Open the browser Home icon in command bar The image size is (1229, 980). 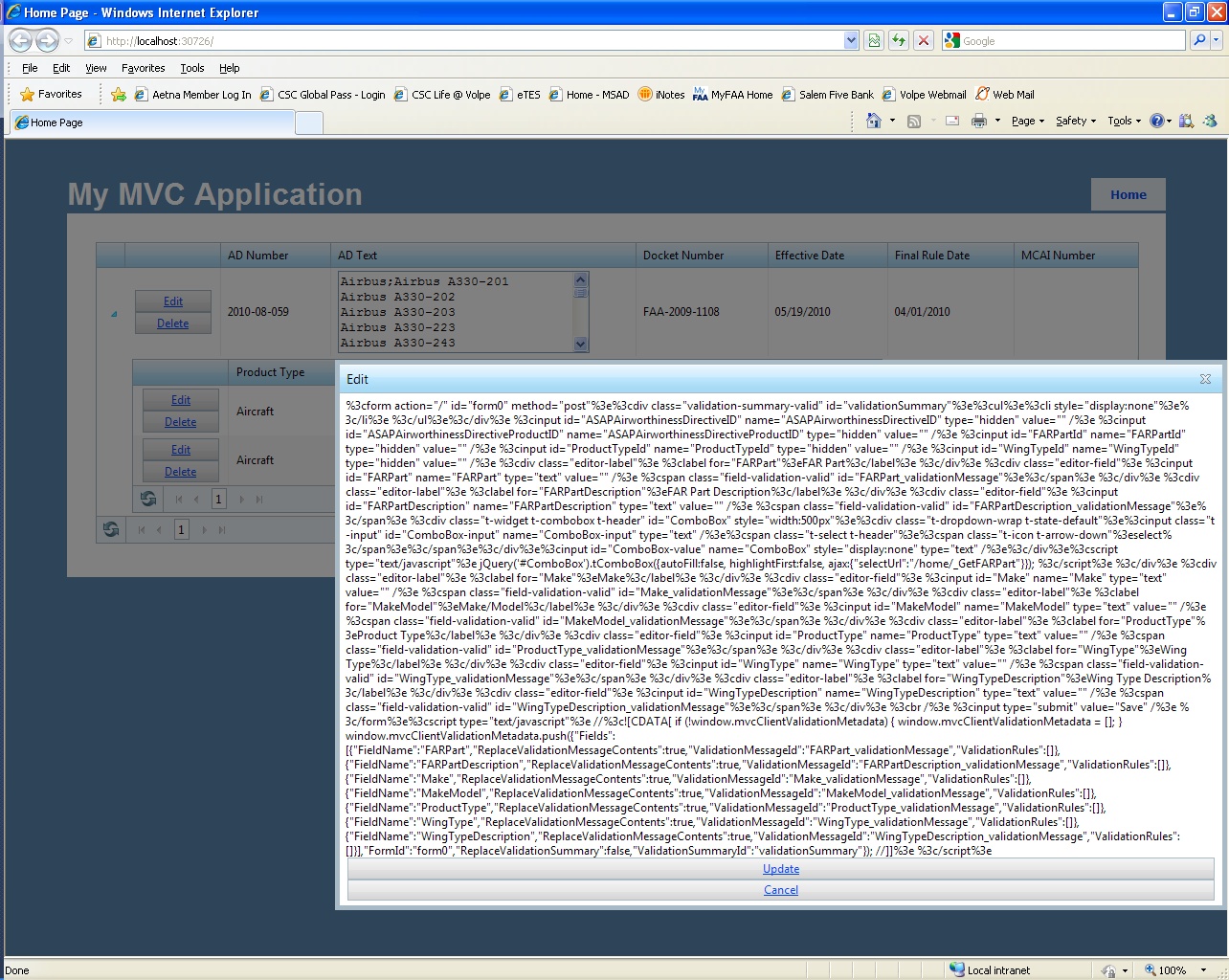(x=873, y=121)
